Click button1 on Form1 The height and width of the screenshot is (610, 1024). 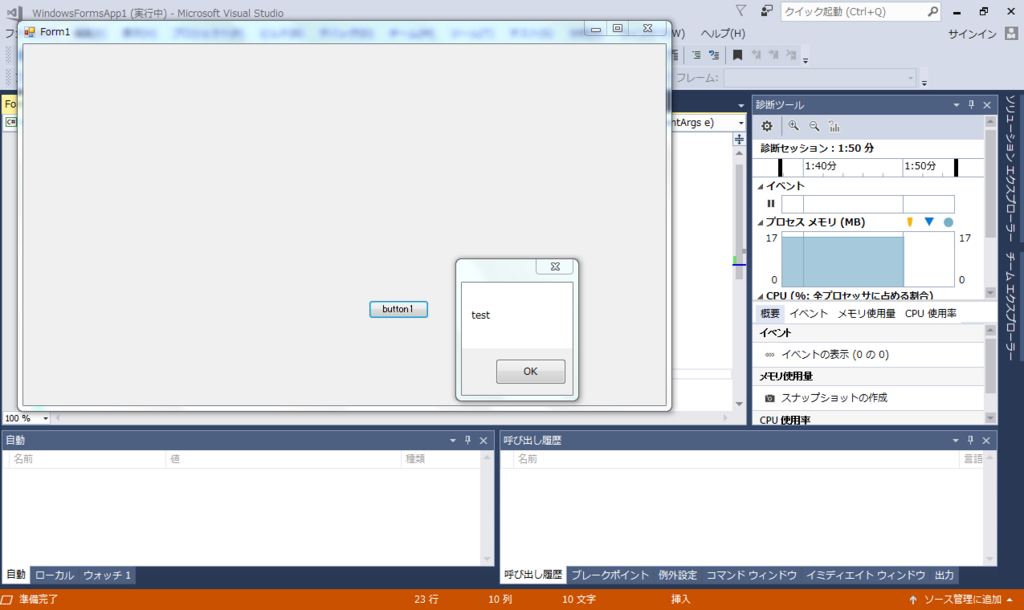(398, 309)
